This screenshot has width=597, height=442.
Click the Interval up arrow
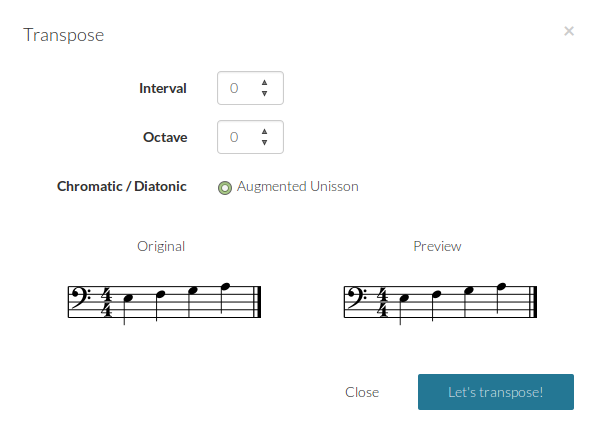point(264,83)
